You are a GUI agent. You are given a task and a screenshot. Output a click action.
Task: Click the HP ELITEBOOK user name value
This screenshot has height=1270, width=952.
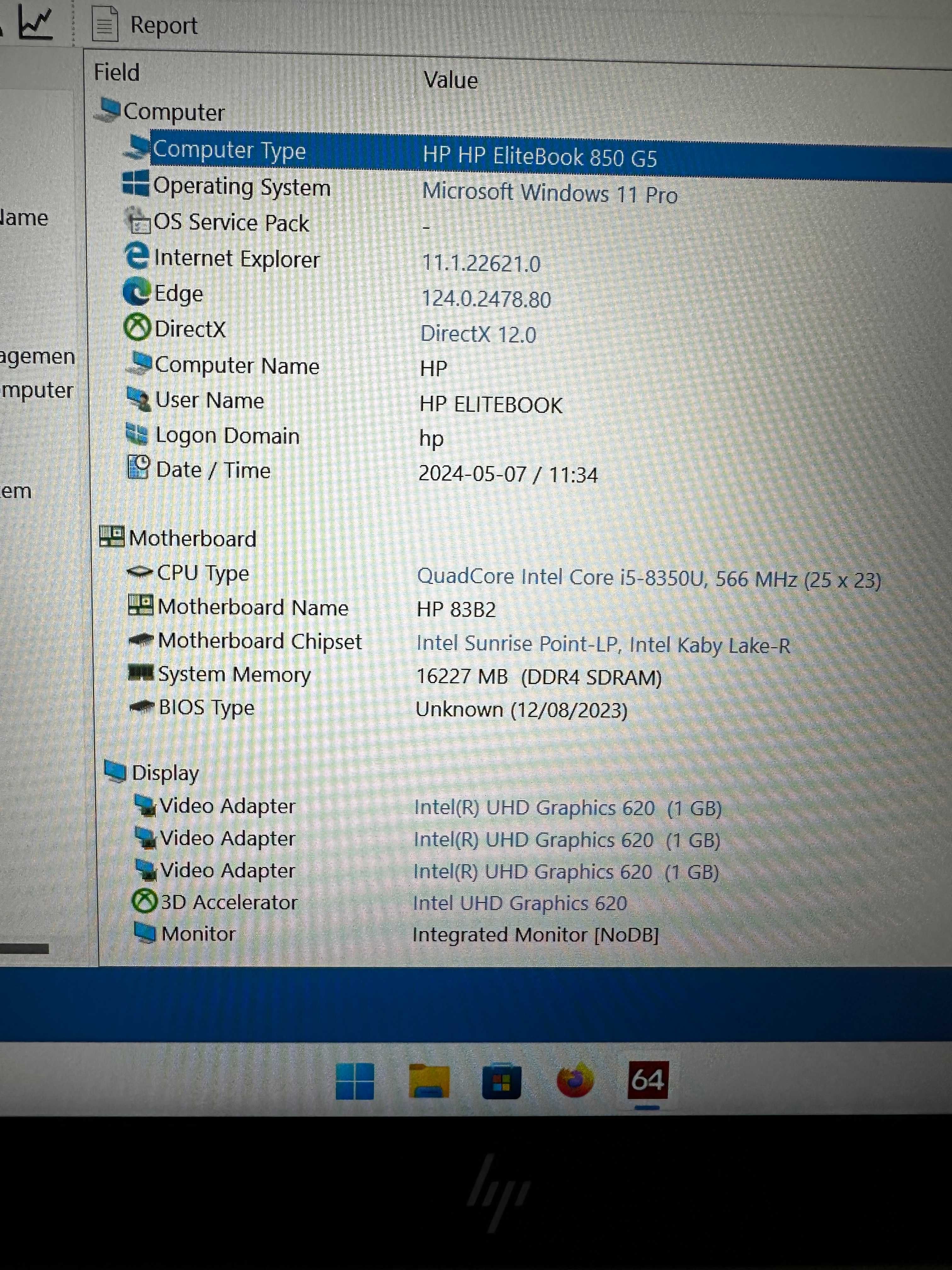pyautogui.click(x=490, y=405)
